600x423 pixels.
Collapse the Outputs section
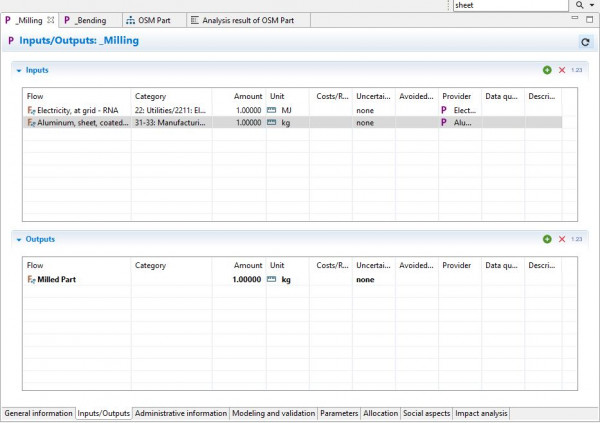(x=19, y=240)
